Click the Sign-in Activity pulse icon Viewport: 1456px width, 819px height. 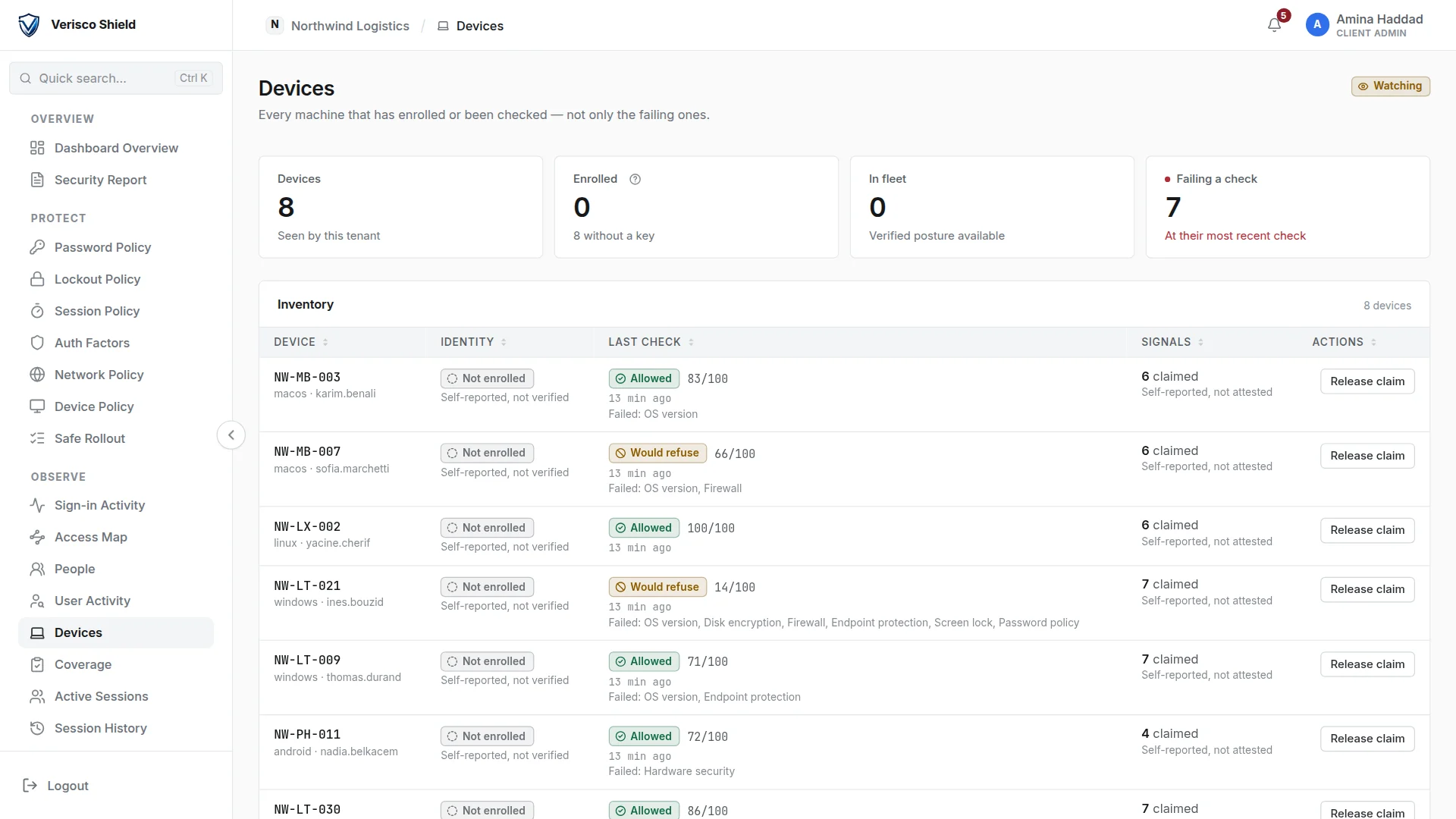(37, 505)
